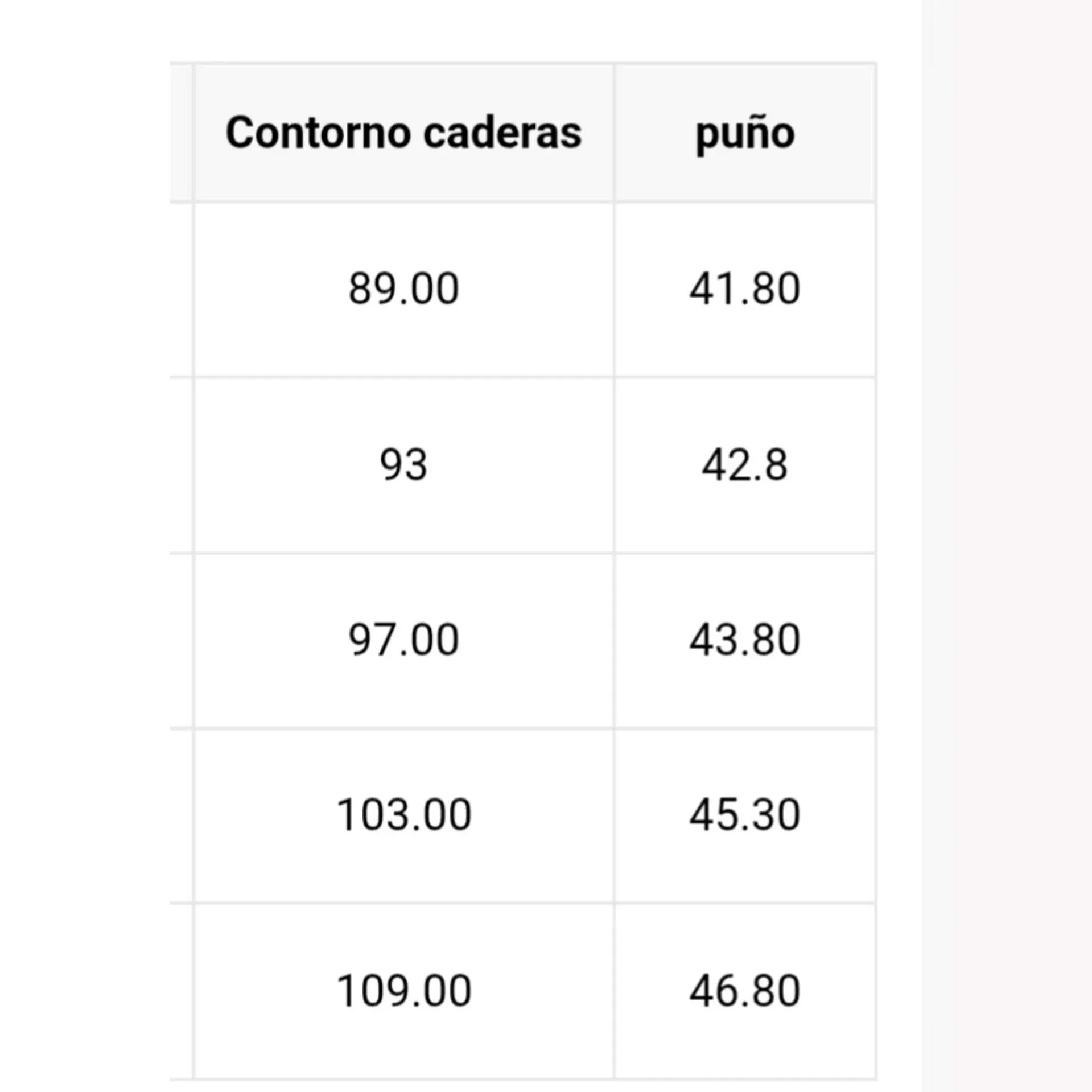Click the cut-off cell left of 89.00
The image size is (1092, 1092).
click(182, 289)
